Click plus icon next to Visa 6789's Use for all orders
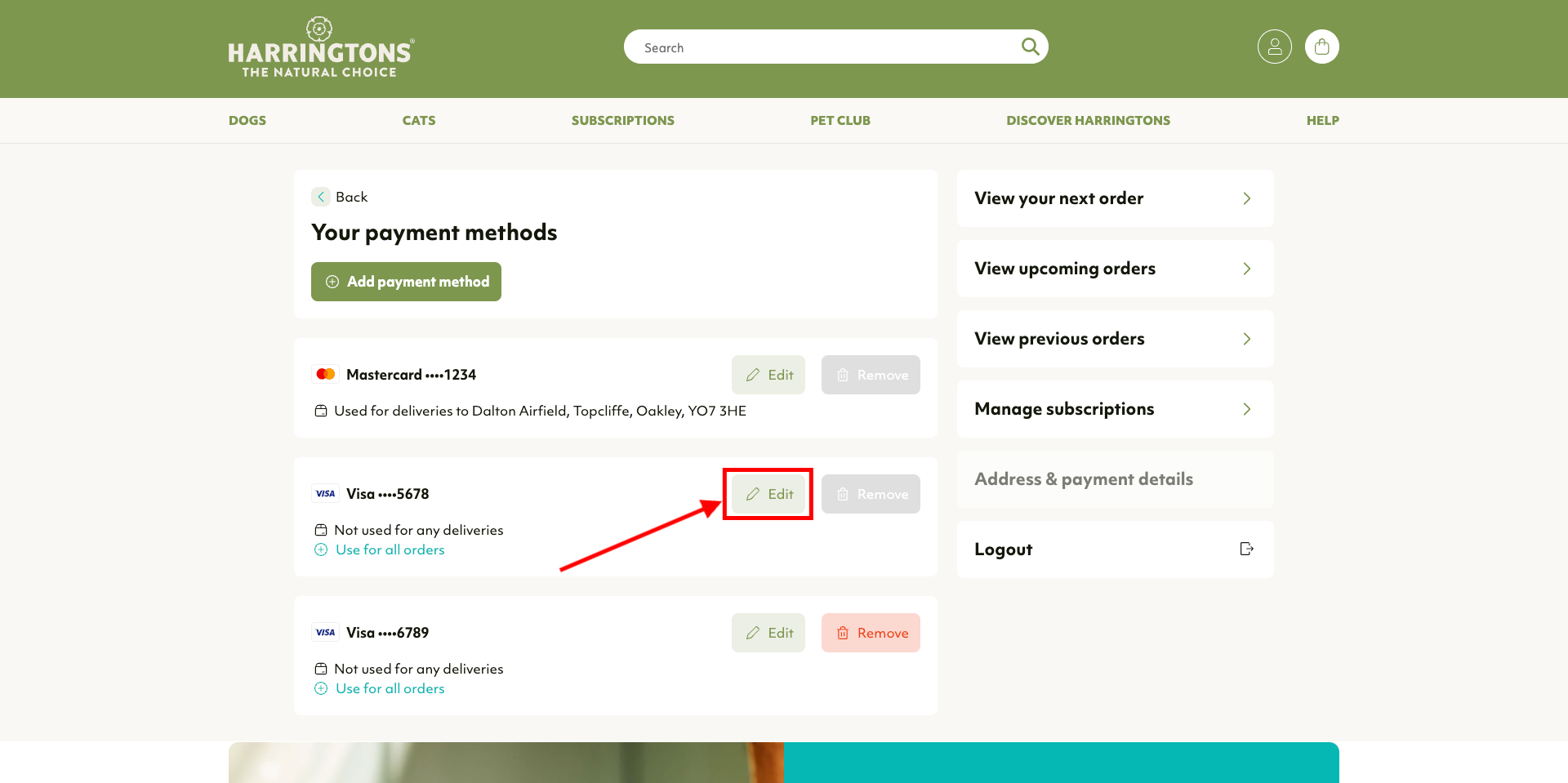1568x783 pixels. coord(321,688)
